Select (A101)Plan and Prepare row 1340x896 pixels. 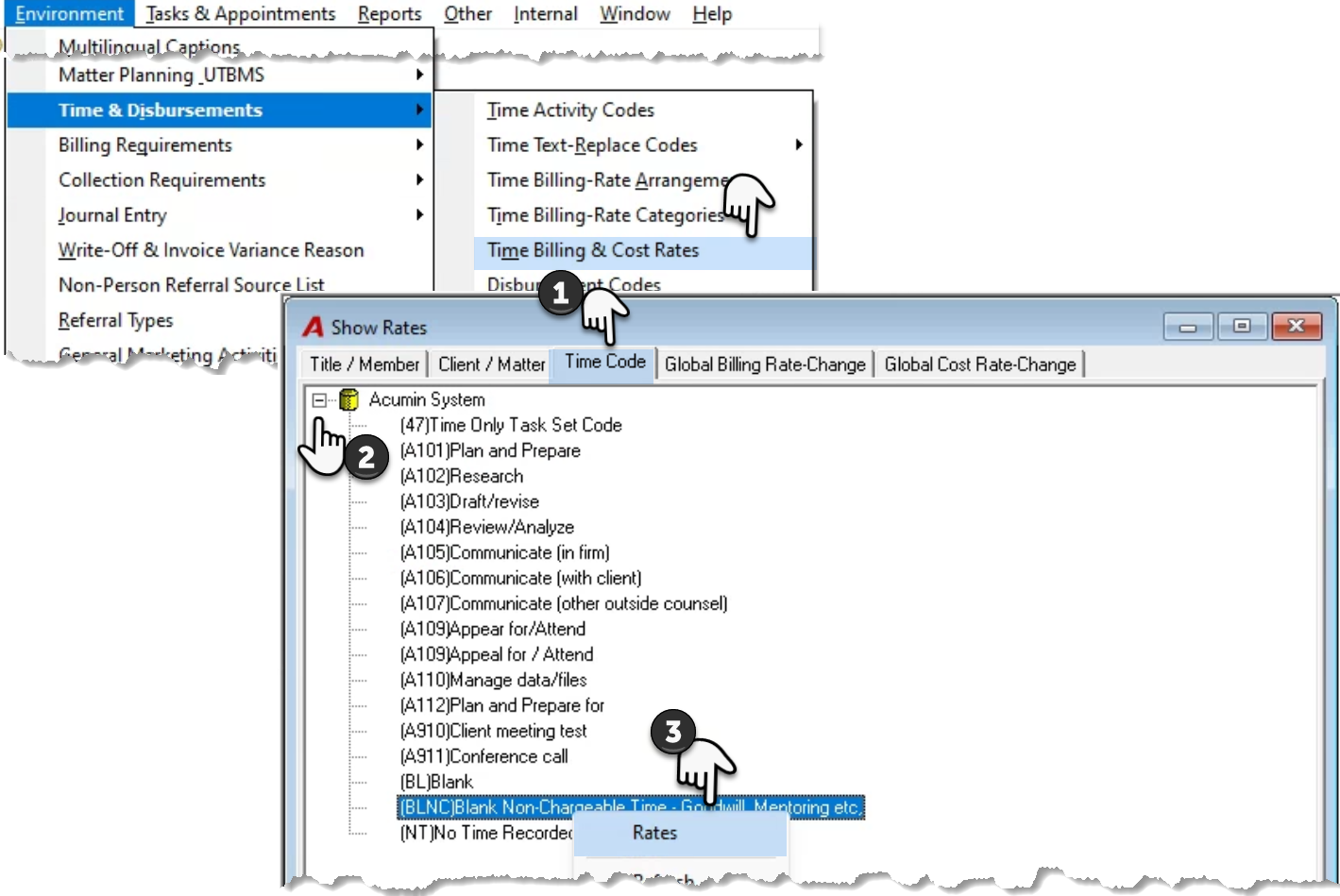(490, 450)
